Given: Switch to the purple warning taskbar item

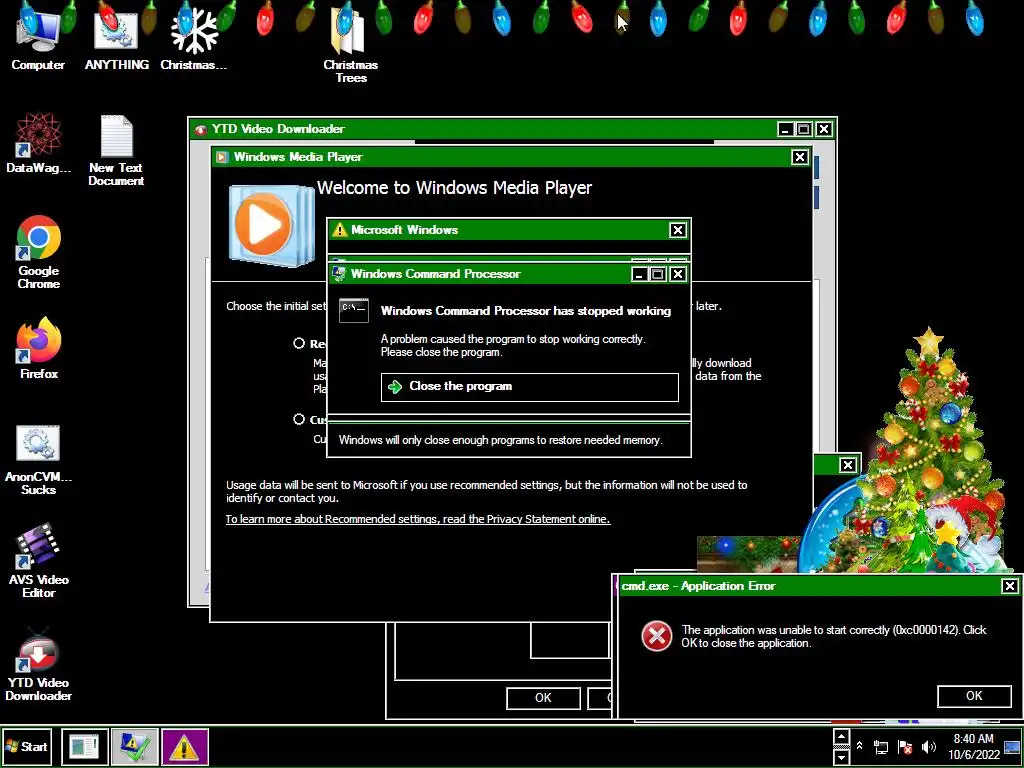Looking at the screenshot, I should [185, 746].
